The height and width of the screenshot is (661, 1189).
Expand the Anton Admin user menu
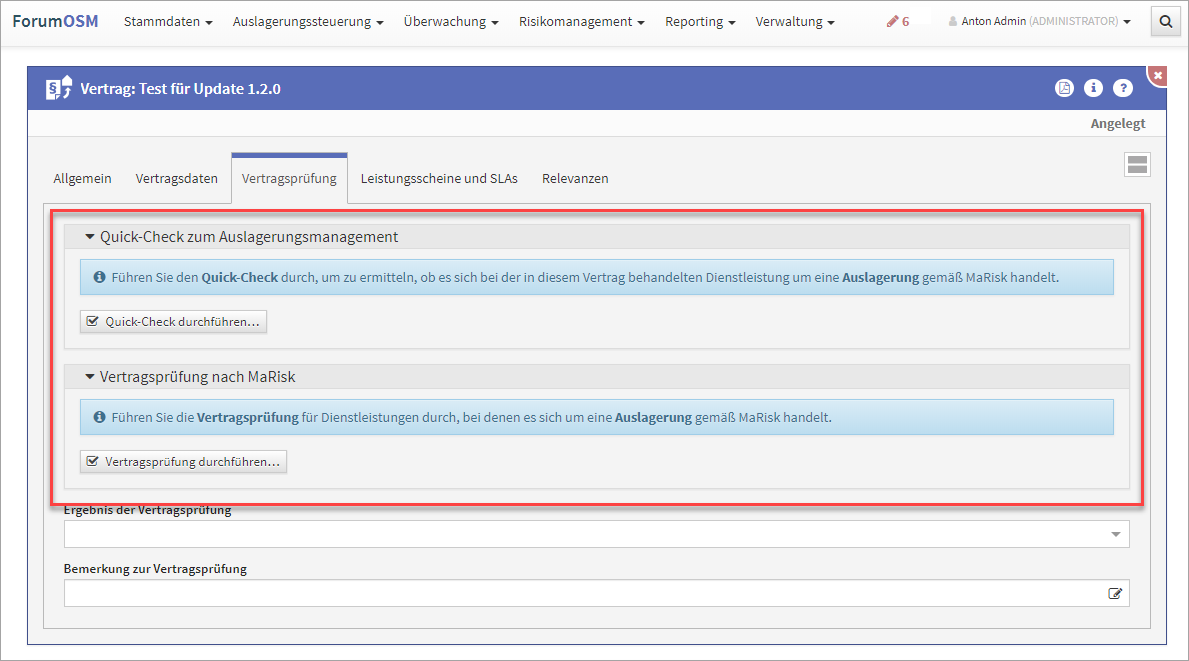(1040, 21)
